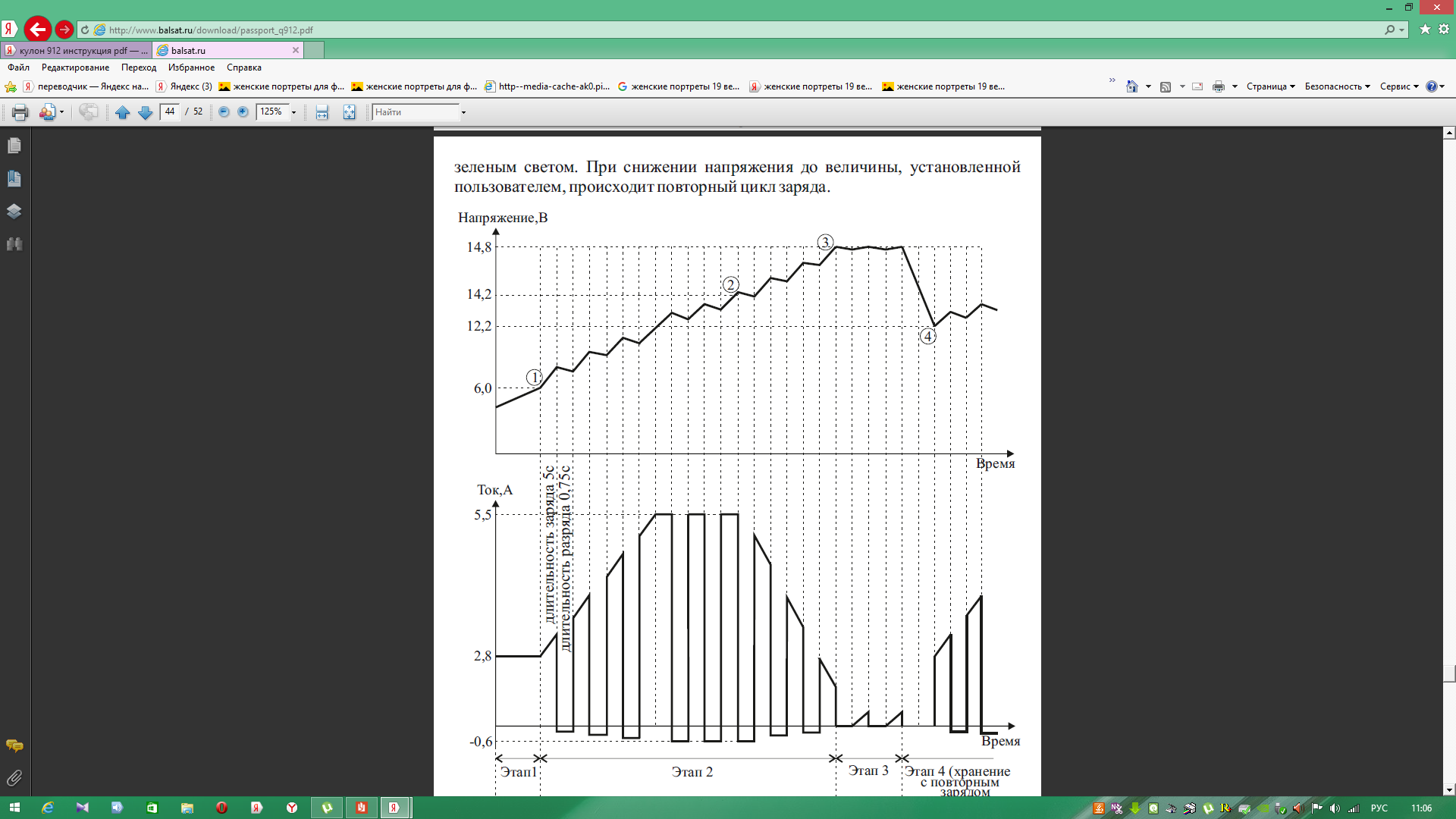Click the current page number field

point(170,111)
